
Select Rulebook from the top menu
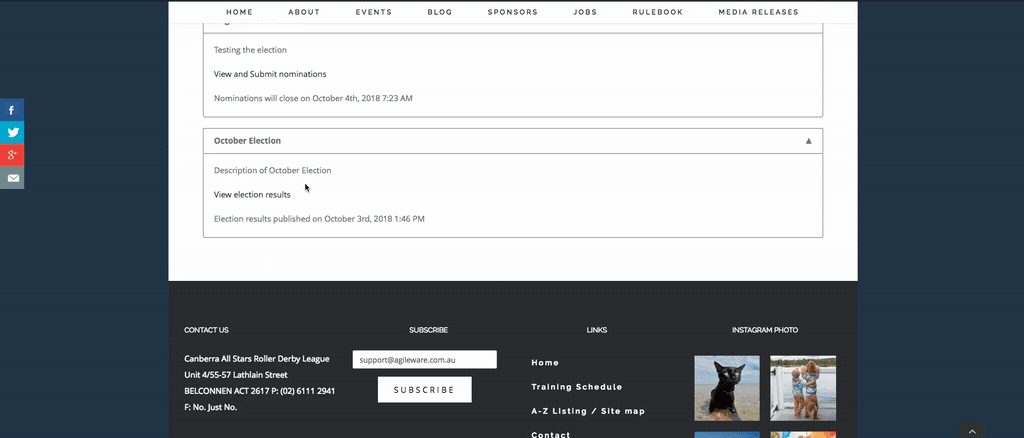tap(657, 12)
